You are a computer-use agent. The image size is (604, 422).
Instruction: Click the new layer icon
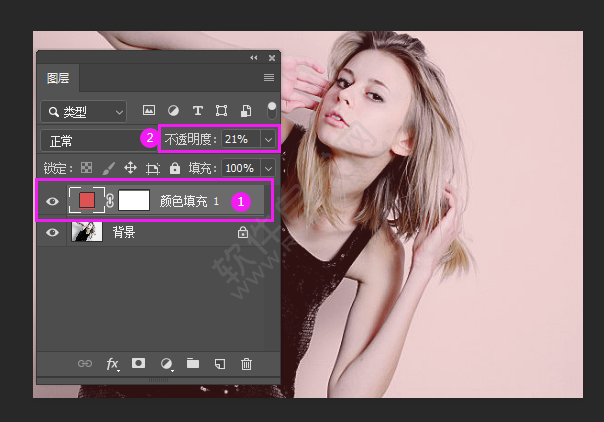[220, 364]
